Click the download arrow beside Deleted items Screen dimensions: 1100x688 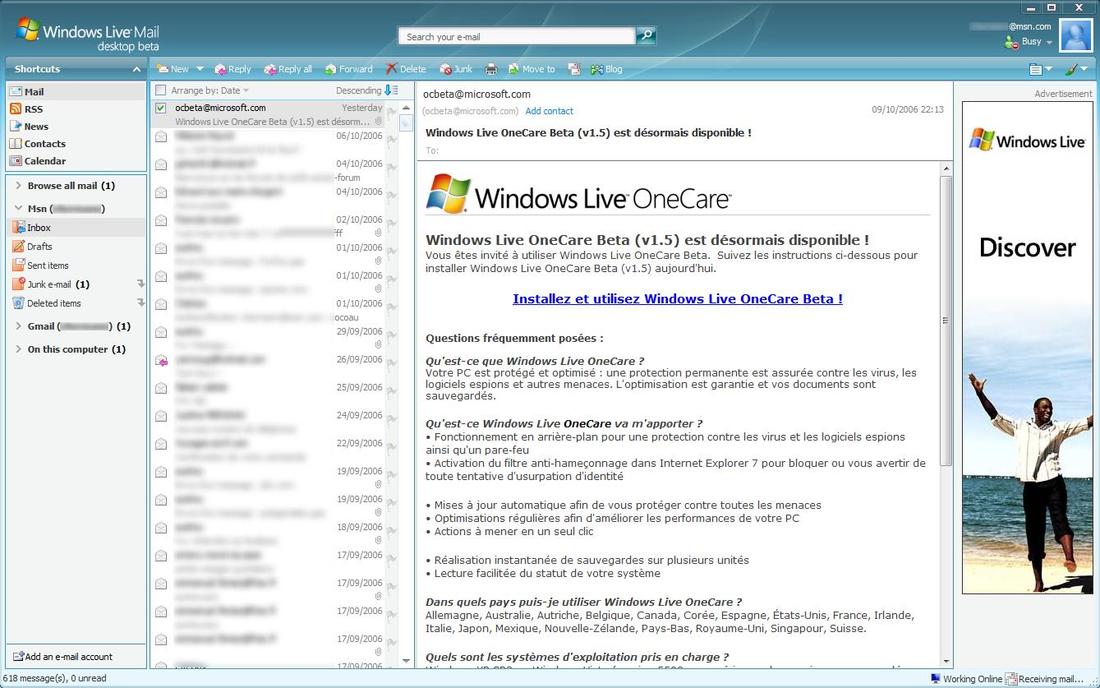(x=140, y=303)
